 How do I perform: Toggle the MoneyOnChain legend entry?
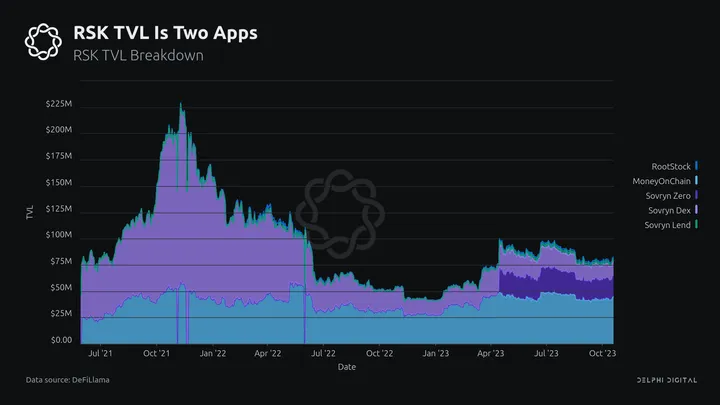(x=663, y=180)
